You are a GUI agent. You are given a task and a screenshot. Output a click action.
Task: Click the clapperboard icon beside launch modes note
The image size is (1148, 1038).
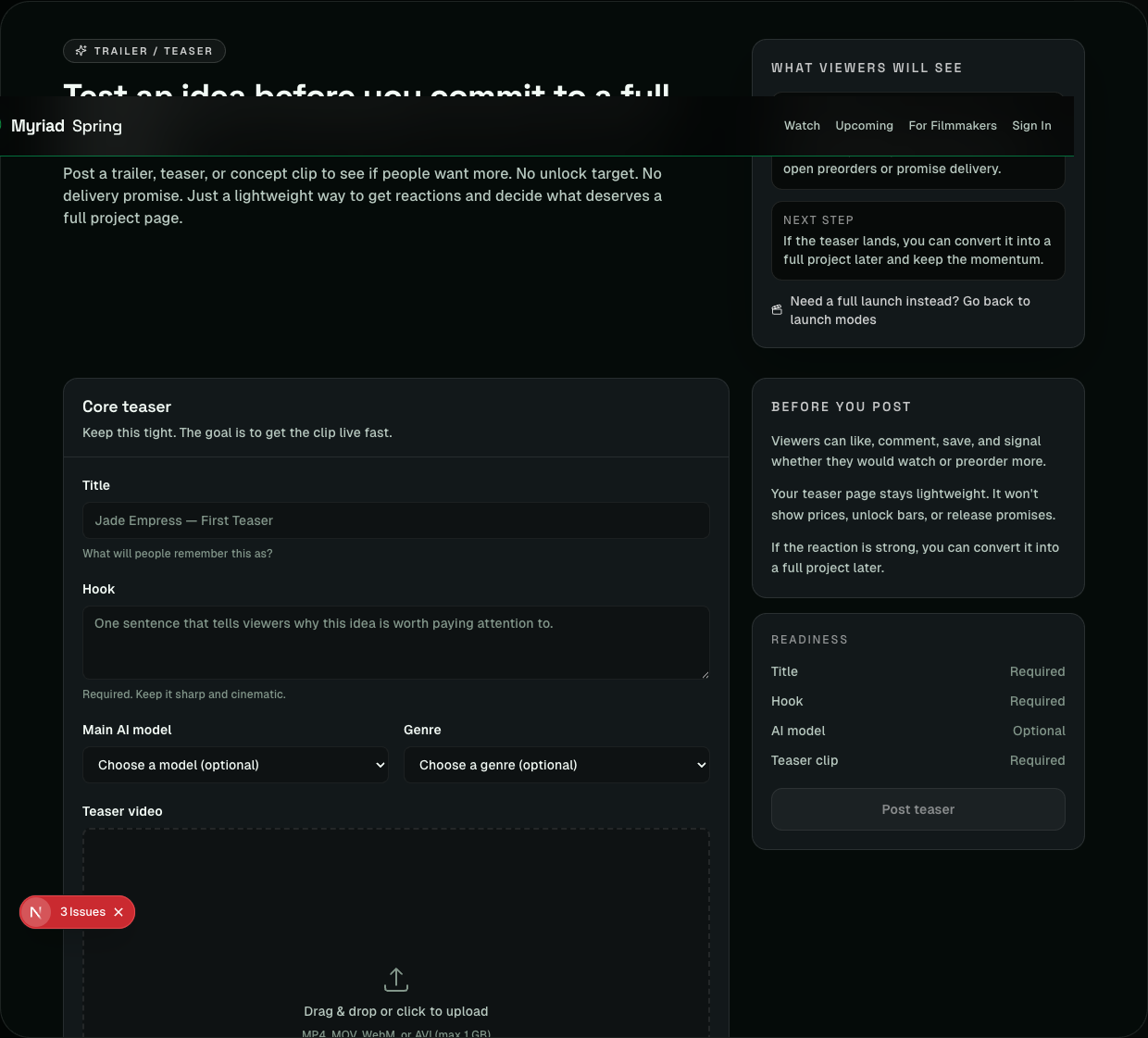tap(777, 310)
